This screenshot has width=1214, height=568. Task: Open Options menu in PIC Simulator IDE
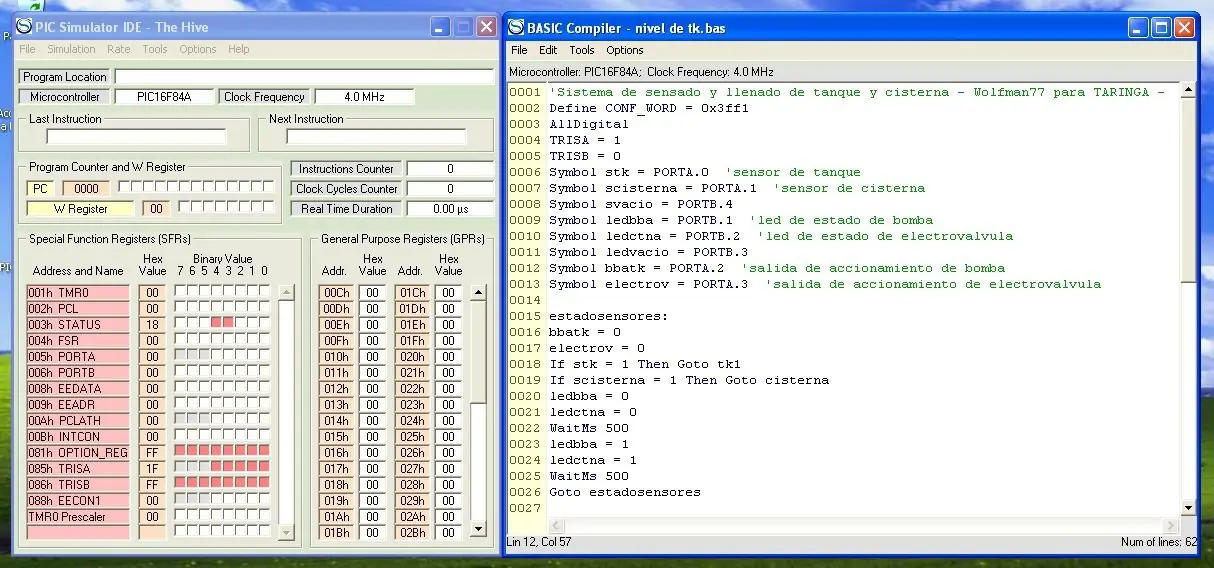(198, 49)
